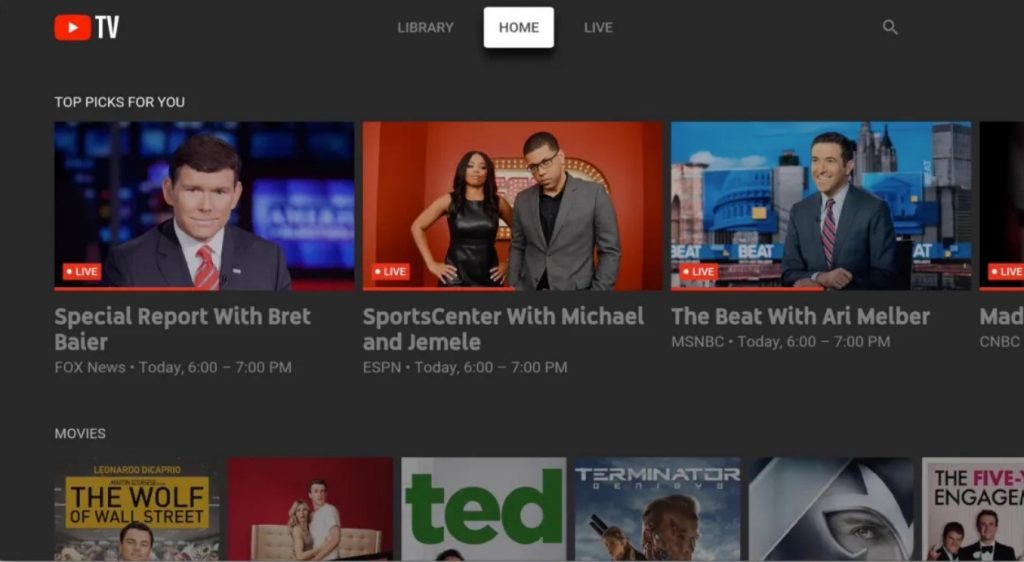Open the ted movie poster
Screen dimensions: 1024x562
coord(484,509)
